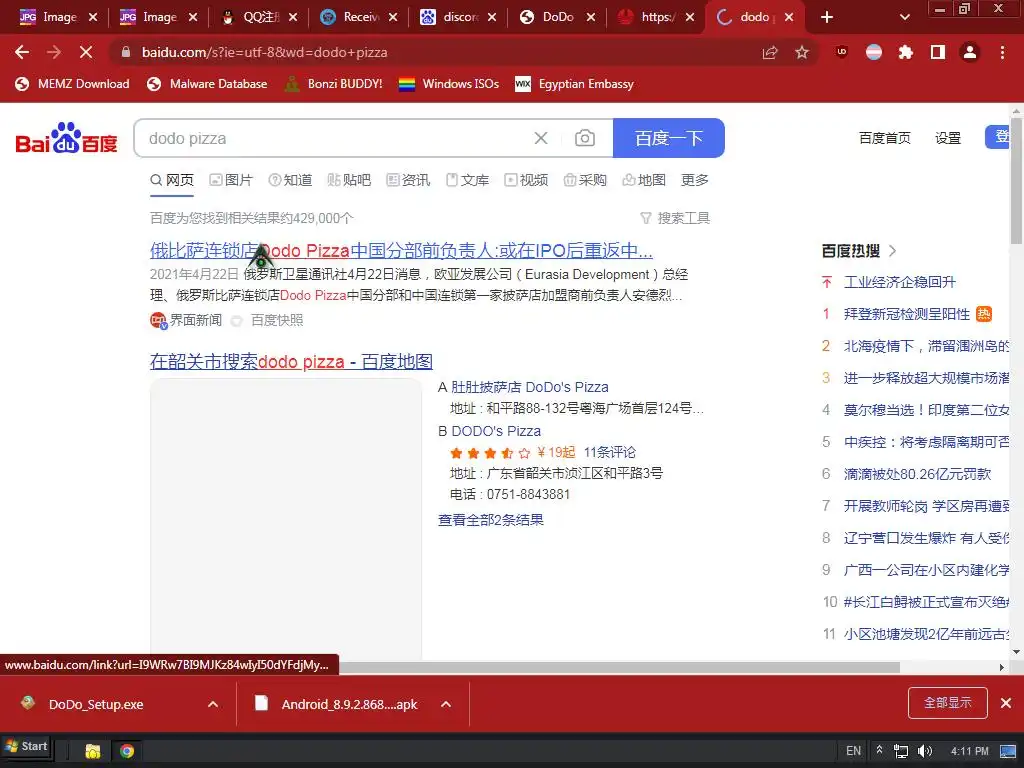Open 肚肚披萨店 DoDo's Pizza listing
1024x768 pixels.
click(530, 387)
